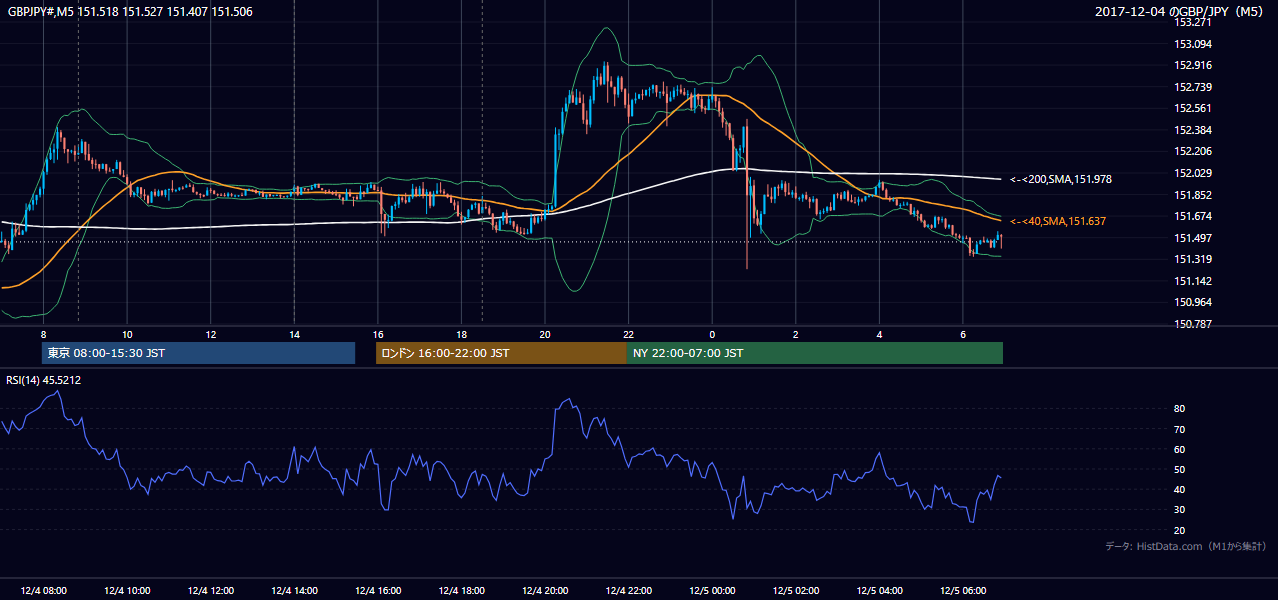Click the RSI scale value 20
1278x600 pixels.
pyautogui.click(x=1180, y=530)
